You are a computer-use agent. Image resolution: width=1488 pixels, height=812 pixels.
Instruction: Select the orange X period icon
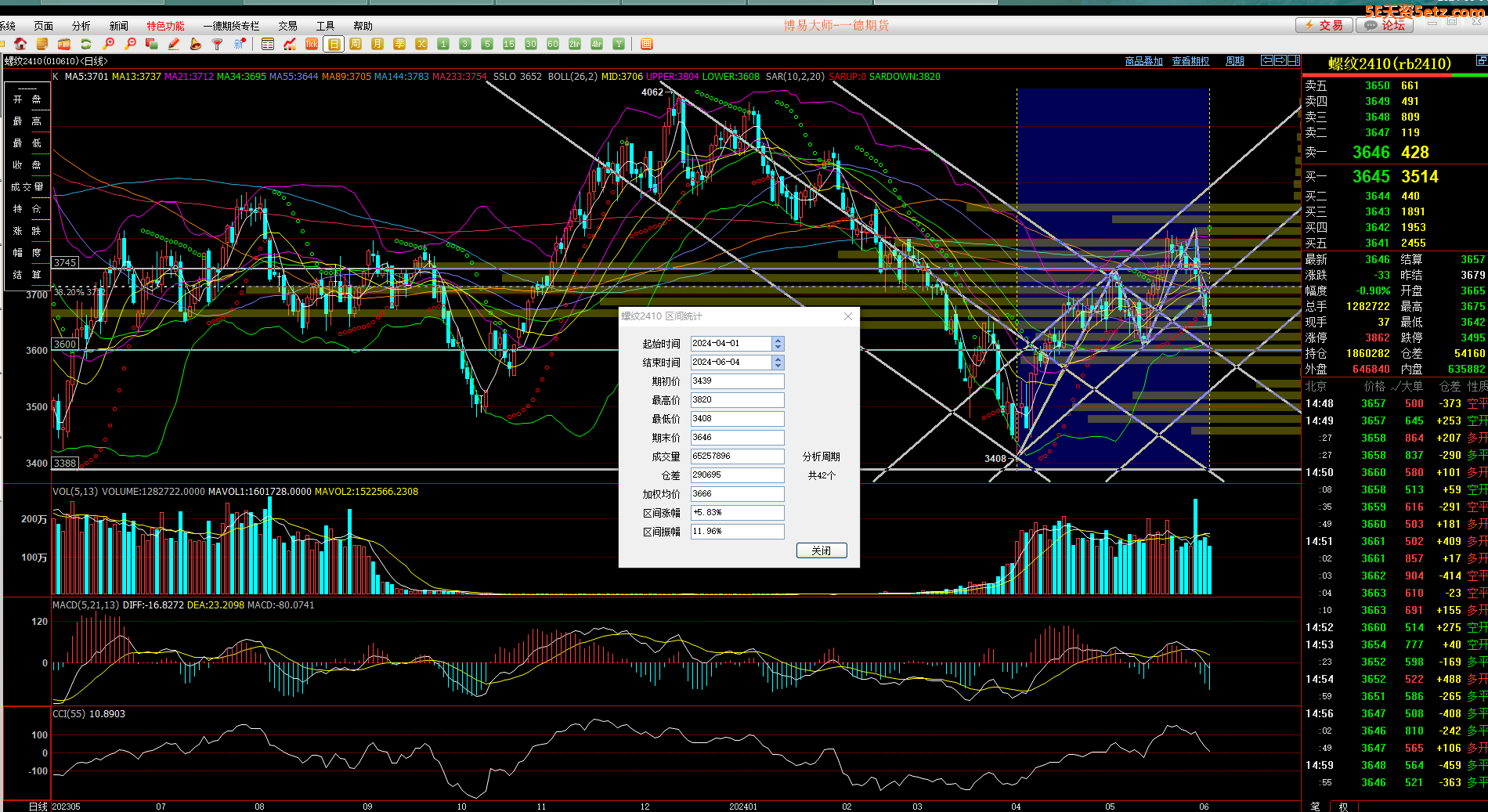(421, 44)
